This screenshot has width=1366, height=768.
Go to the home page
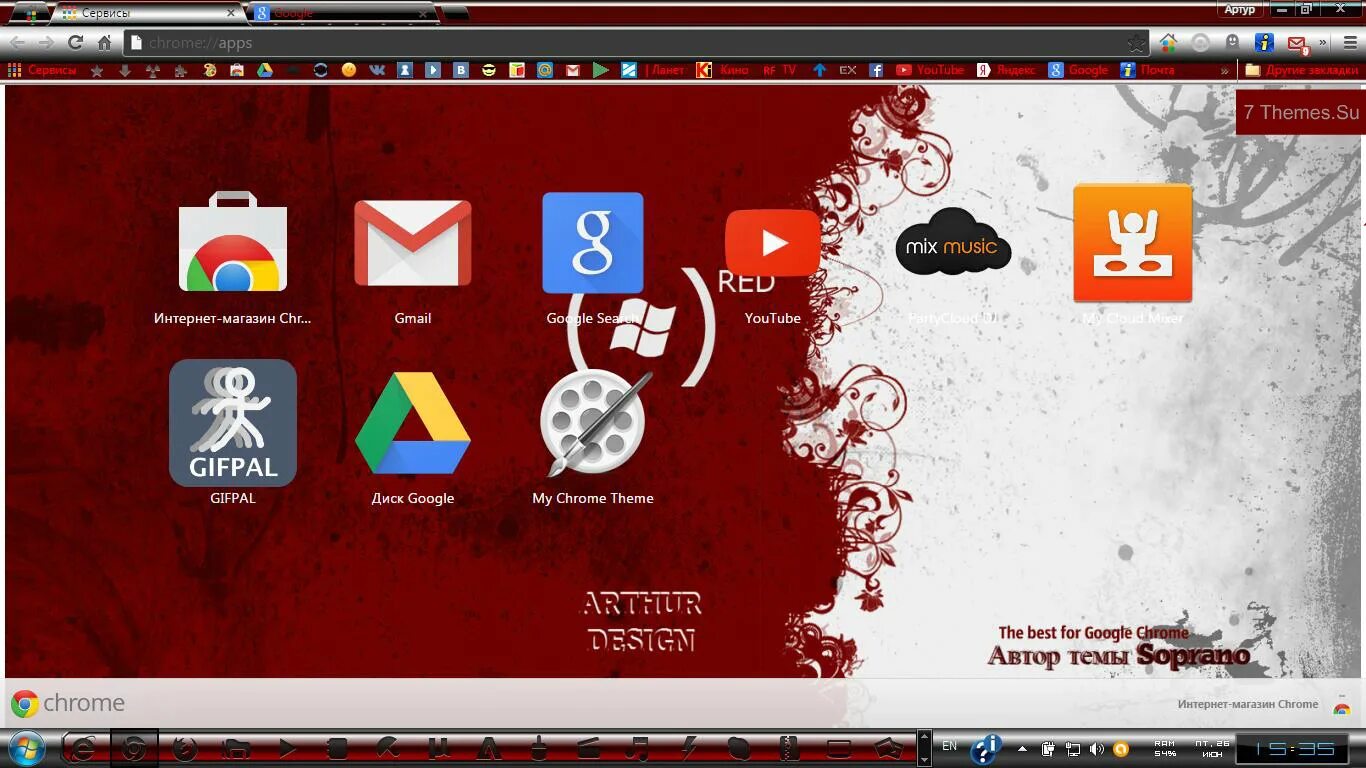coord(104,43)
